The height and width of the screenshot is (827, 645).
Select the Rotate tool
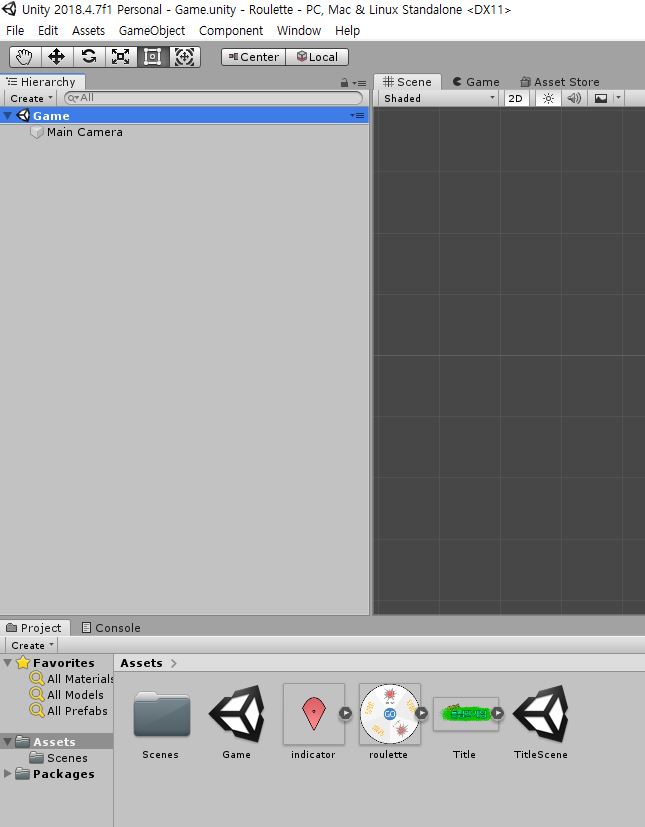coord(89,56)
